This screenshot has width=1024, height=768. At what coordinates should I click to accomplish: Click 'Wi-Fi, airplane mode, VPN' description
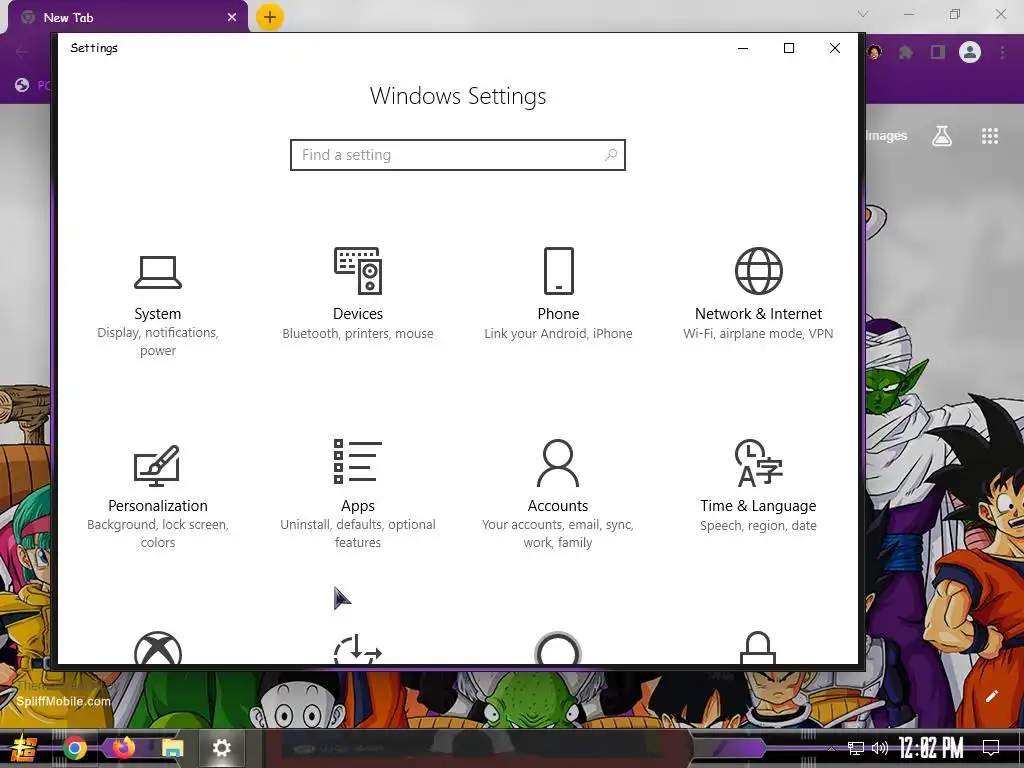[758, 333]
